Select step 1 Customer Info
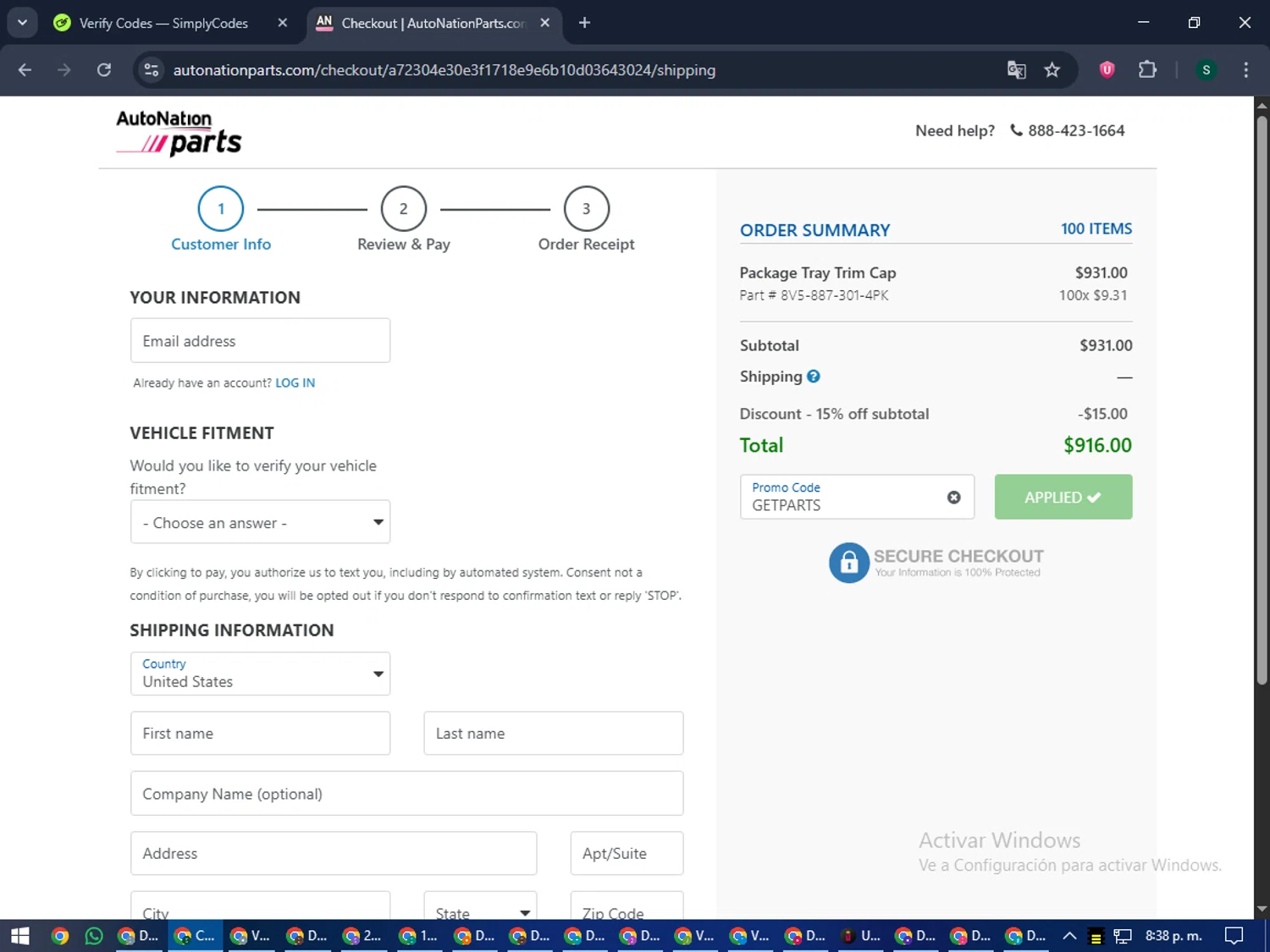The width and height of the screenshot is (1270, 952). tap(221, 219)
